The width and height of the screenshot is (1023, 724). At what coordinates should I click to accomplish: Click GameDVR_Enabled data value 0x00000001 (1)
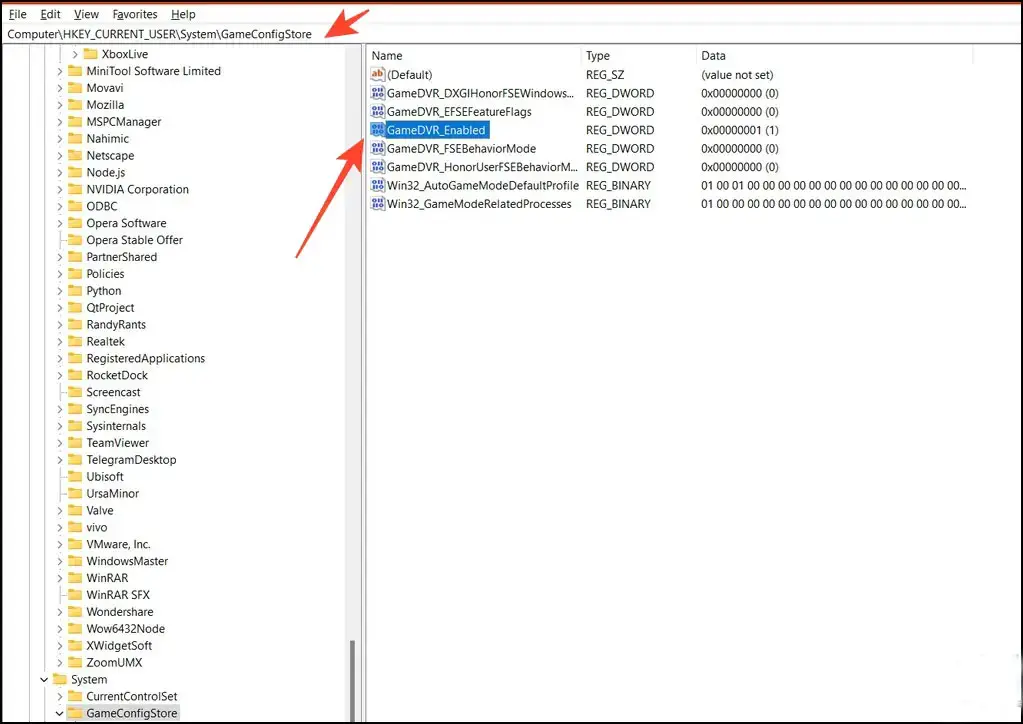740,130
